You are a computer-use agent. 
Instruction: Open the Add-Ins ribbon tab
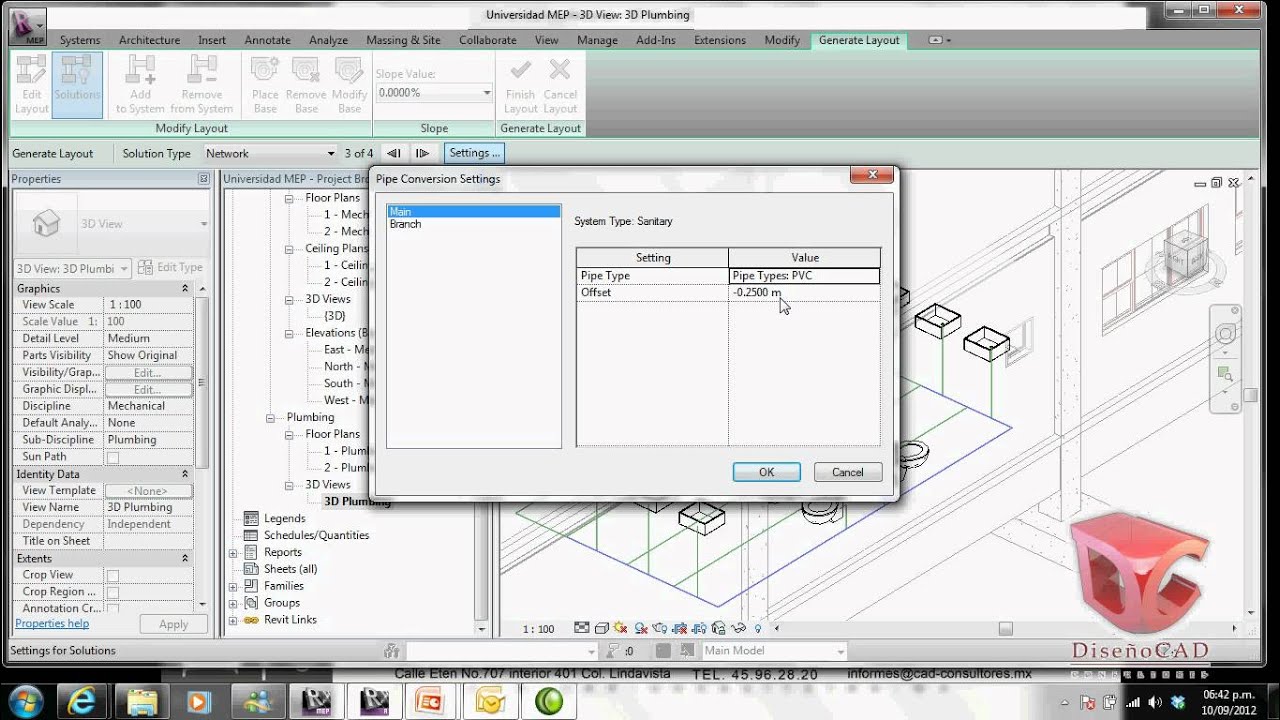tap(656, 40)
